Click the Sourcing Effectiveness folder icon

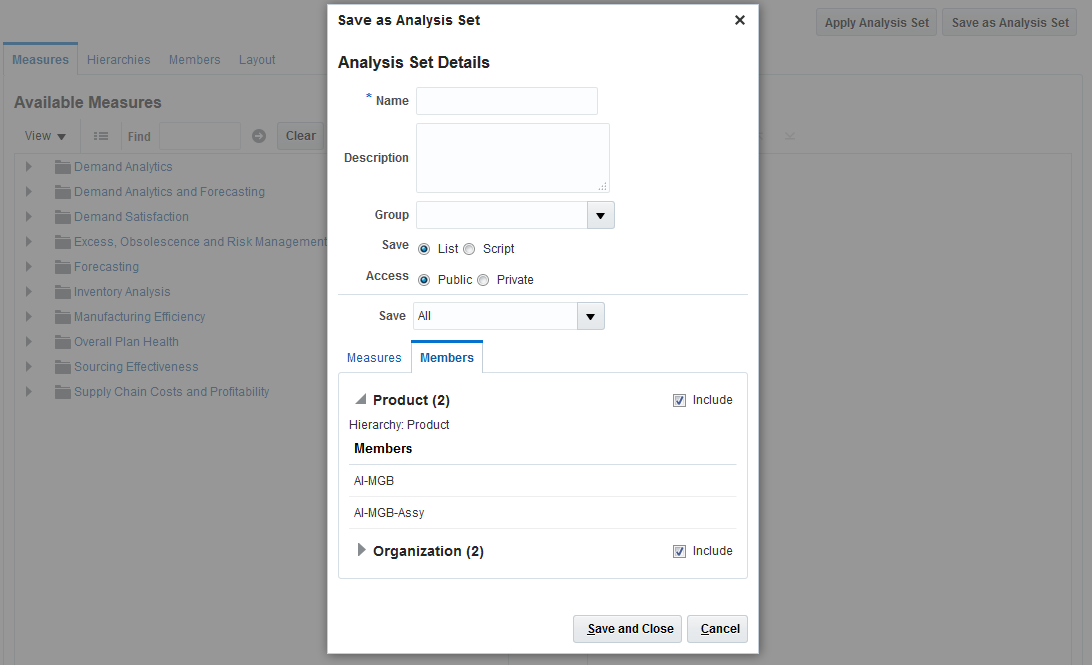[x=63, y=367]
